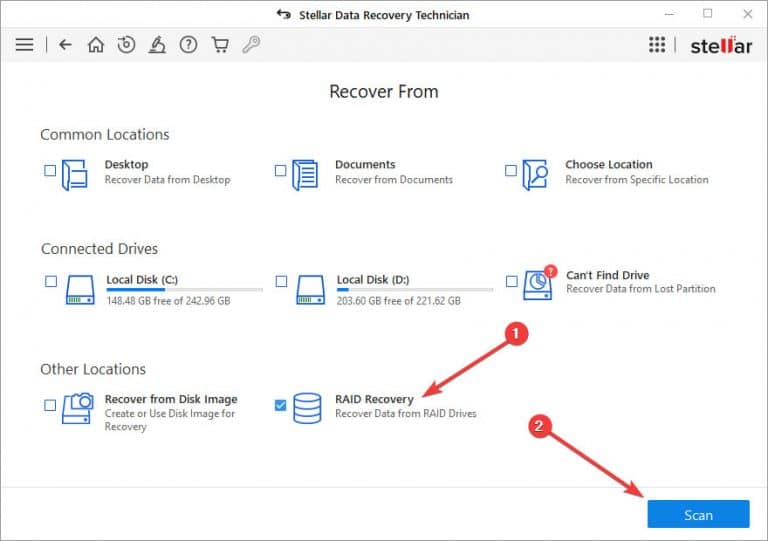Enable the Choose Location checkbox
The height and width of the screenshot is (541, 768).
(x=510, y=170)
